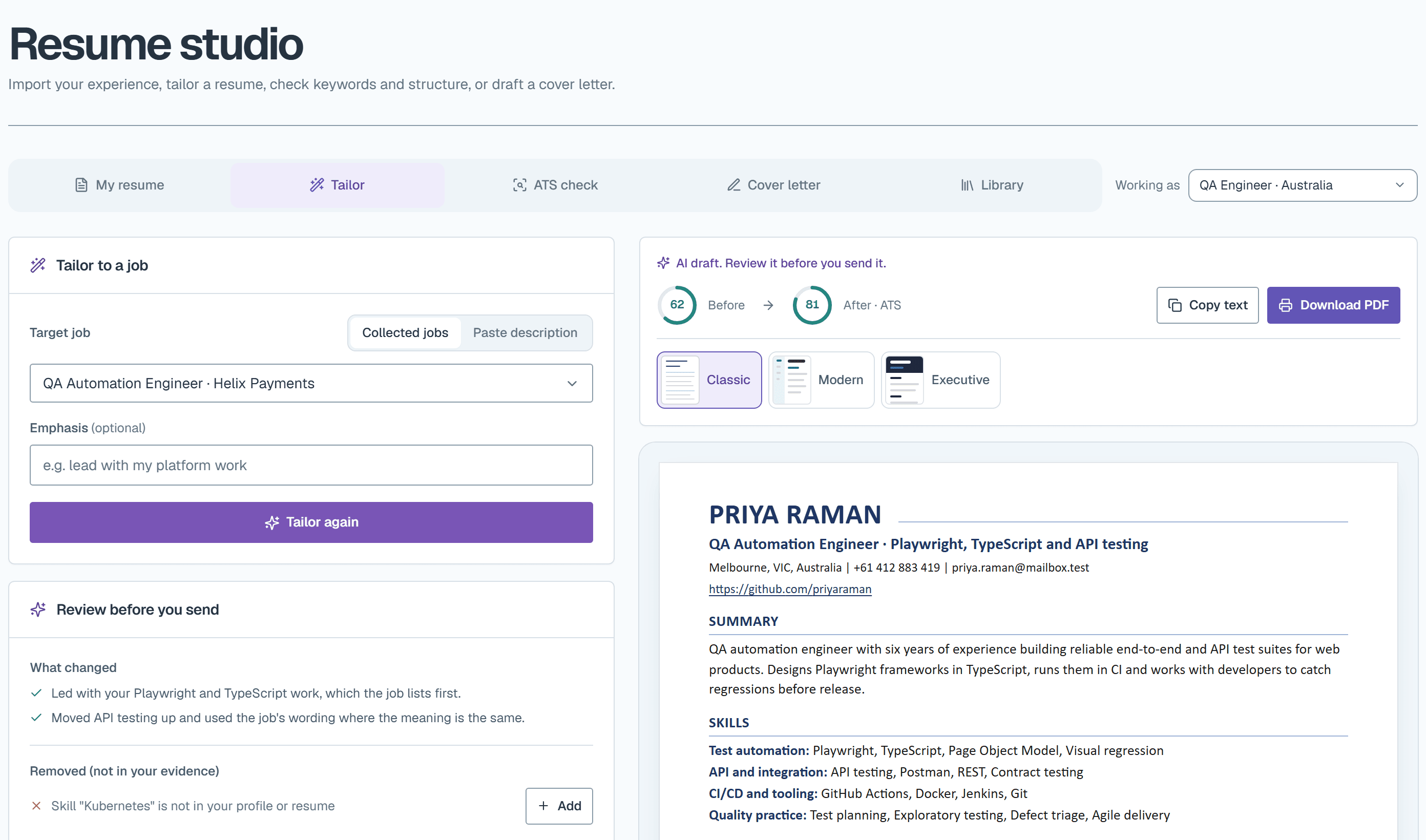Image resolution: width=1426 pixels, height=840 pixels.
Task: Open the Working as QA Engineer dropdown
Action: point(1302,185)
